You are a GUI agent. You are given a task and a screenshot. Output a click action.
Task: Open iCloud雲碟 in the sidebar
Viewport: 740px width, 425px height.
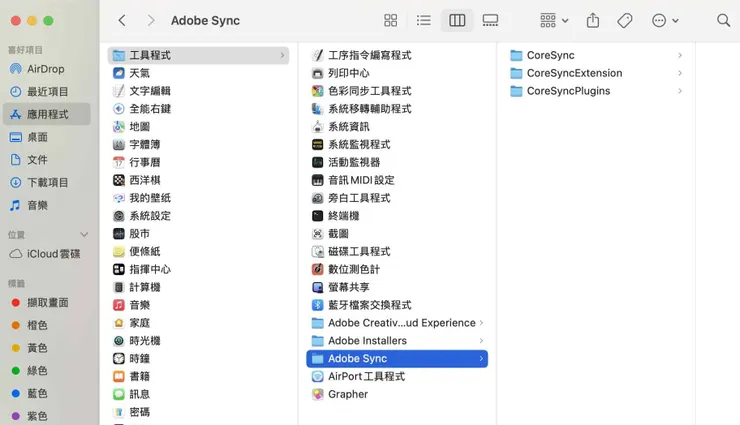click(x=46, y=254)
